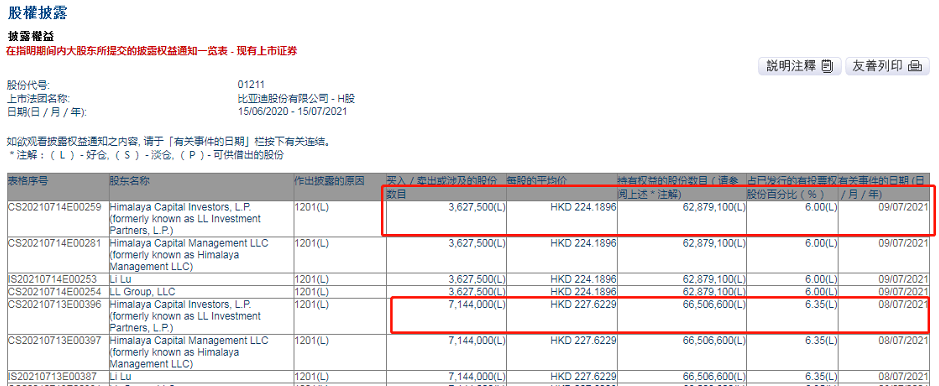Select the 股權披露 page heading
The height and width of the screenshot is (386, 939).
(38, 12)
